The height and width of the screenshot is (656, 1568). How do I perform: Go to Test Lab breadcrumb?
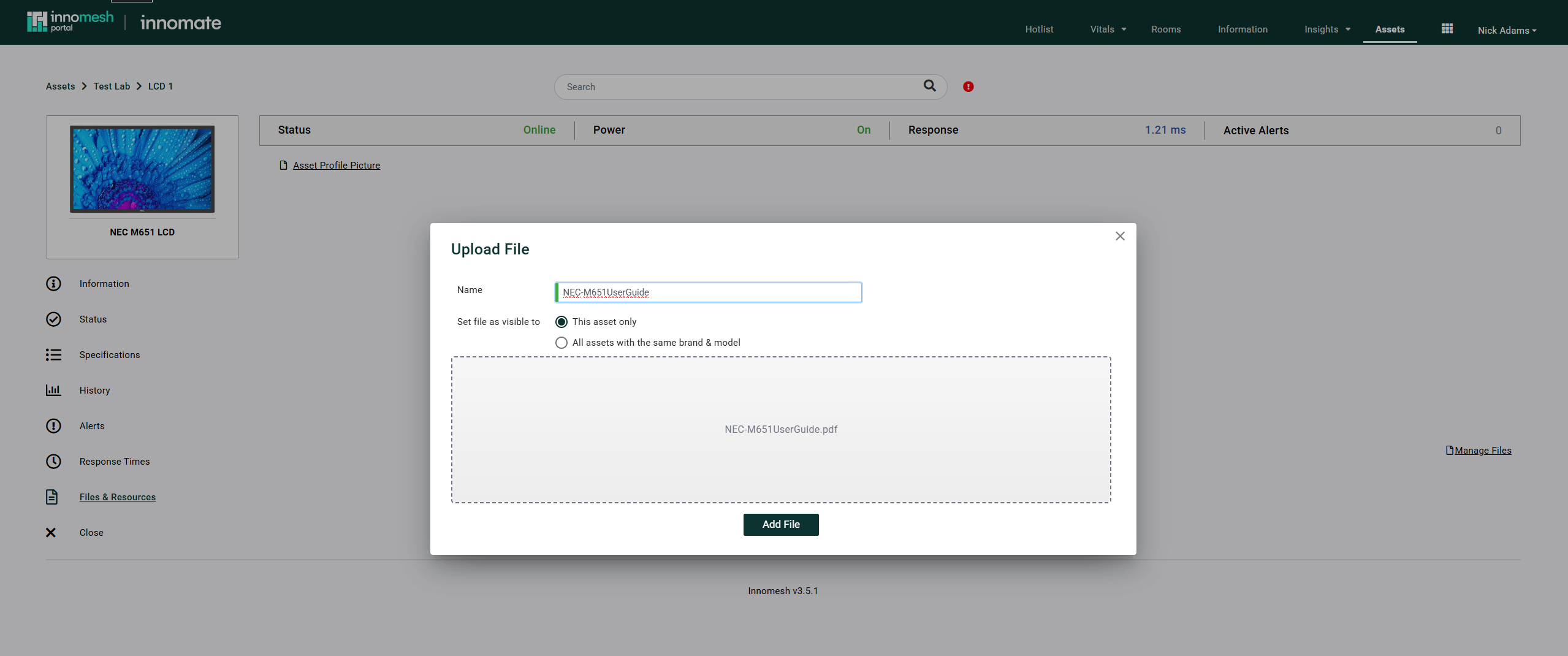click(x=112, y=86)
